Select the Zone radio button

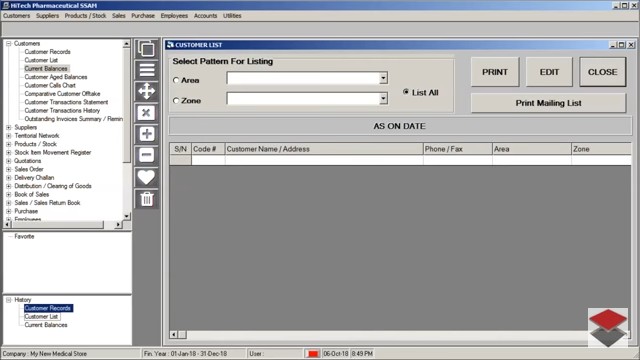click(x=176, y=100)
